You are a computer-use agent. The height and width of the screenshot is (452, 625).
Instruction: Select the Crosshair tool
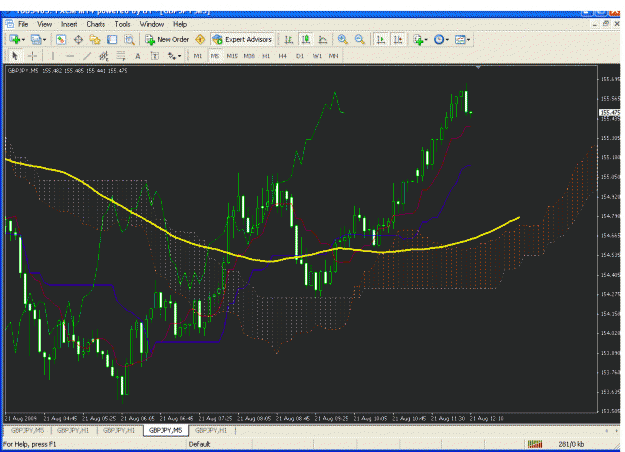pyautogui.click(x=32, y=56)
